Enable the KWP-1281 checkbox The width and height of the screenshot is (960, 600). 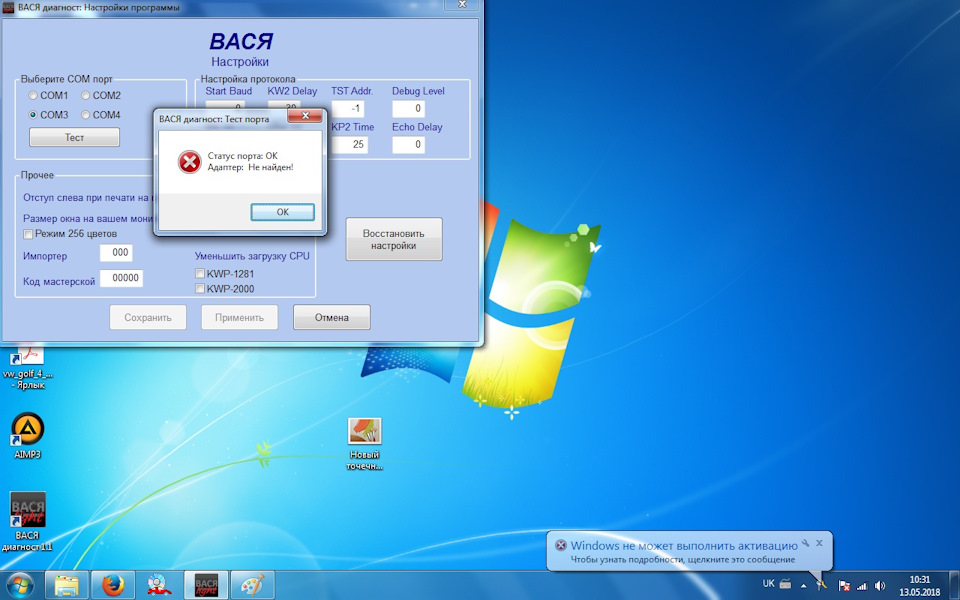200,274
